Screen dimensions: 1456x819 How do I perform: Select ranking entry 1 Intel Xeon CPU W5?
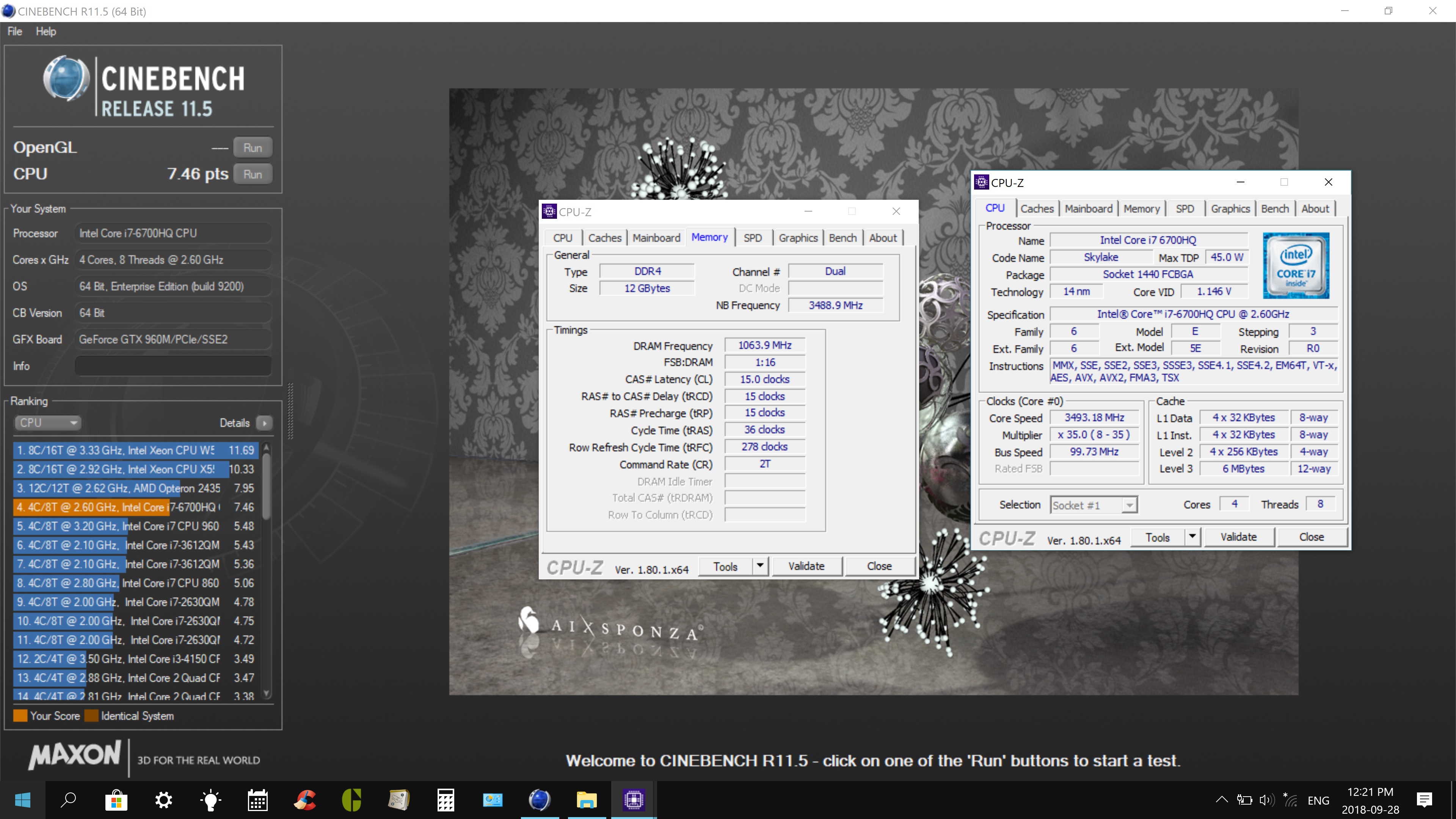[x=136, y=450]
